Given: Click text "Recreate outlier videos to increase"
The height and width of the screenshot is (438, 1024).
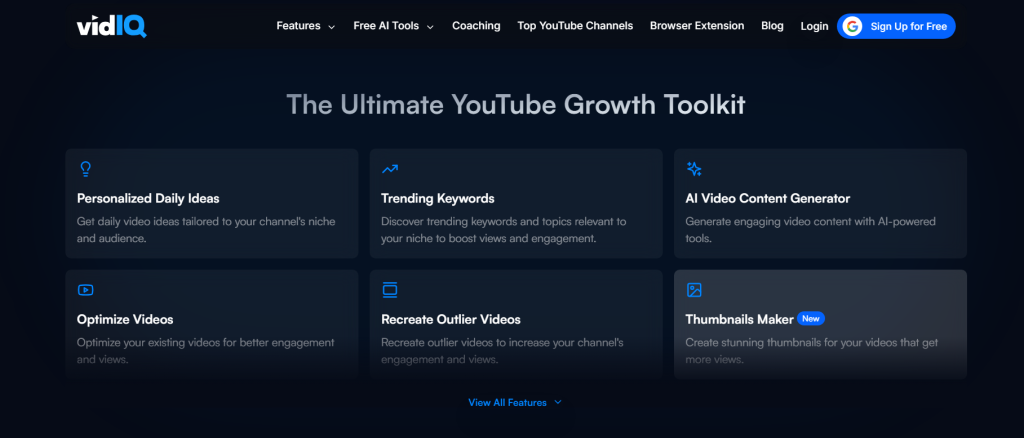Looking at the screenshot, I should click(x=467, y=342).
